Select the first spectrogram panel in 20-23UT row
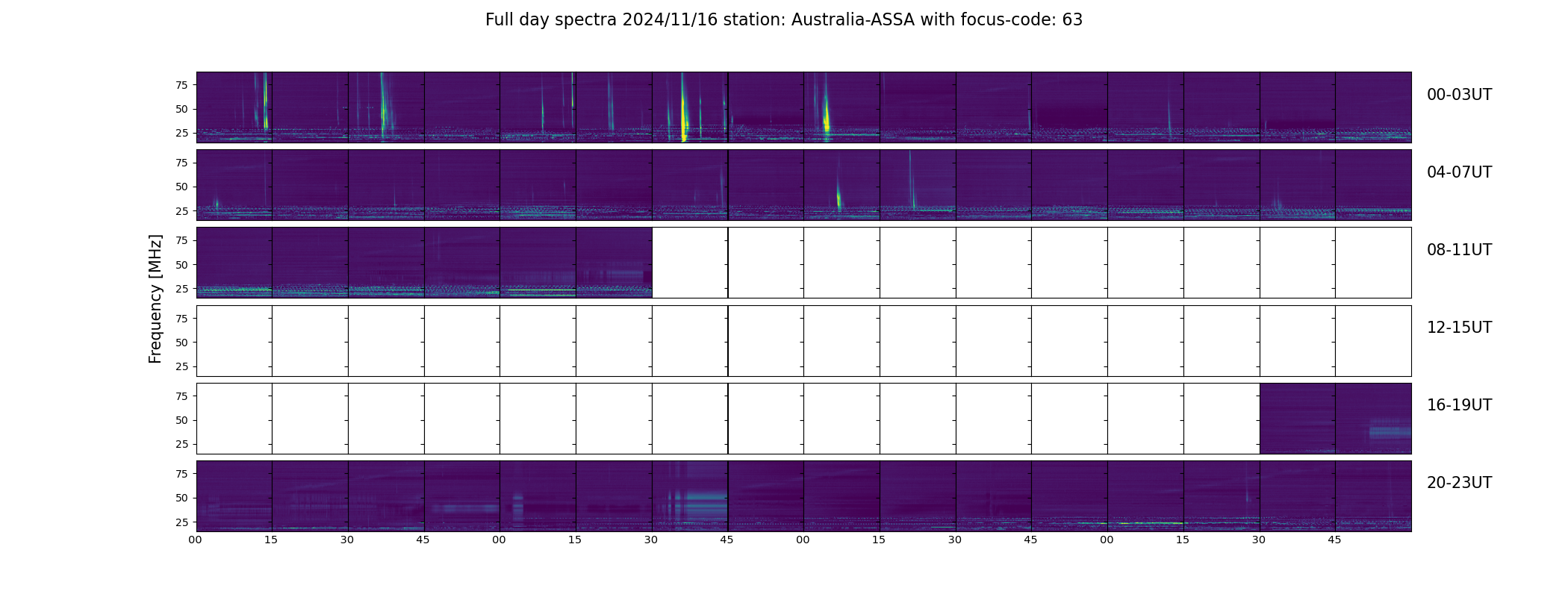 pos(234,496)
